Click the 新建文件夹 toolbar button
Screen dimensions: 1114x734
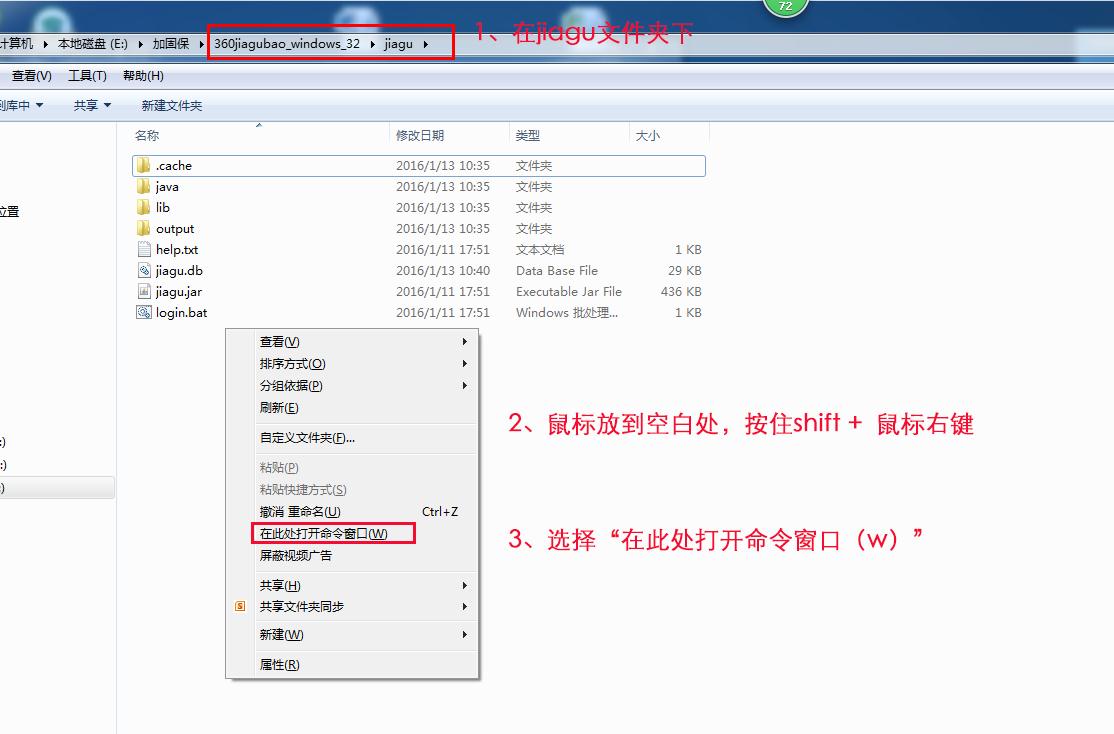click(x=172, y=105)
